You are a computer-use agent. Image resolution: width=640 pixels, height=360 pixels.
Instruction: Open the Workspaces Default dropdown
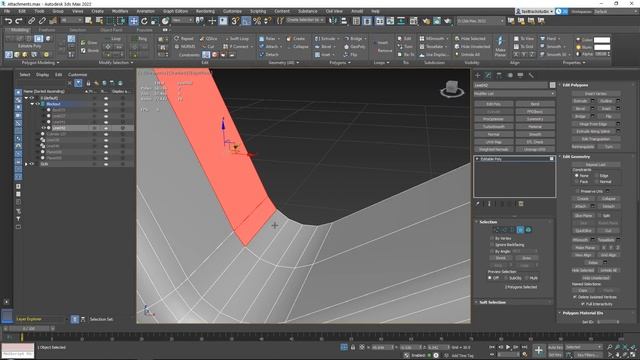point(616,11)
